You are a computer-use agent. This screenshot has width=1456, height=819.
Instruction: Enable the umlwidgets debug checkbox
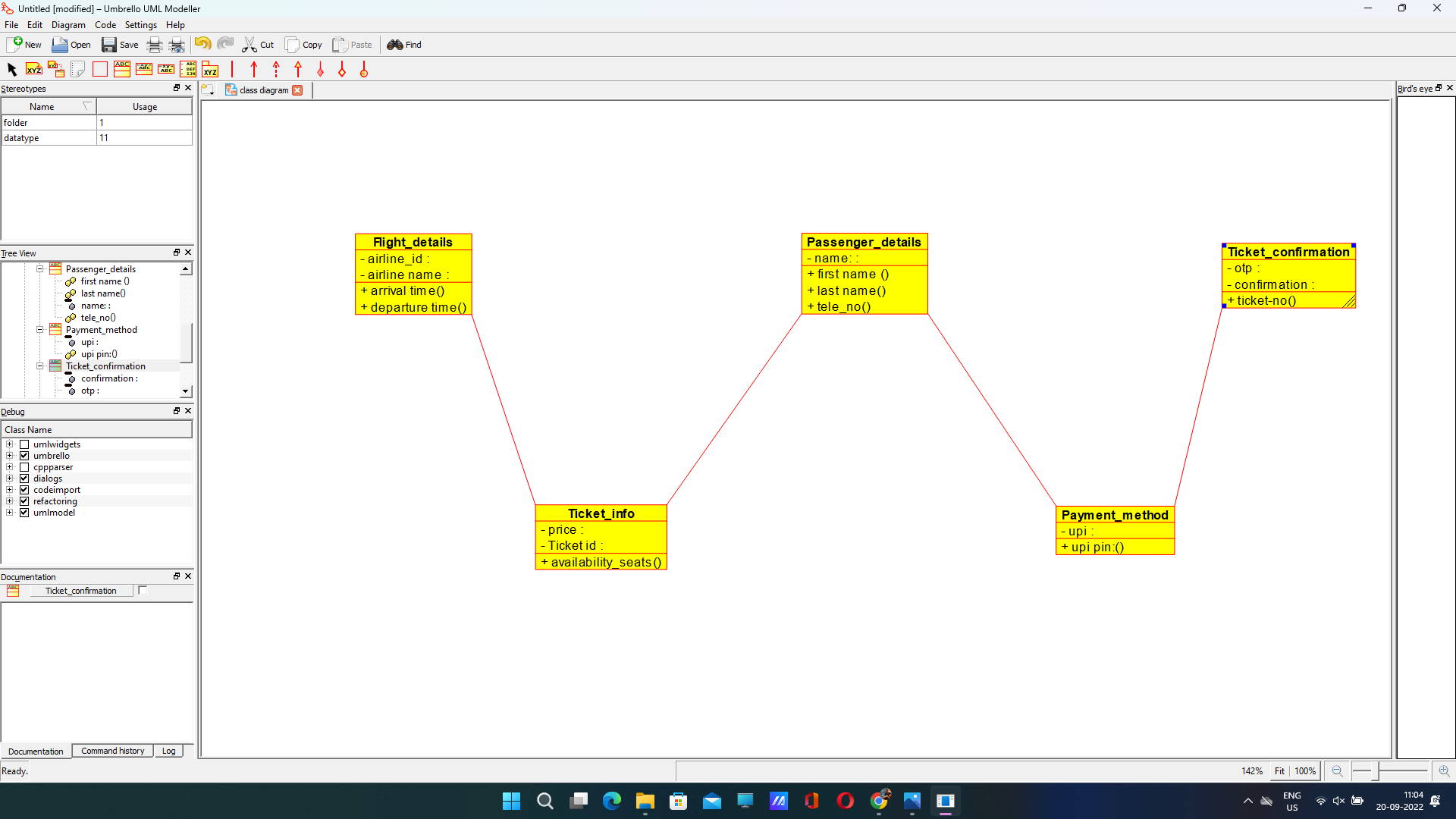(24, 444)
